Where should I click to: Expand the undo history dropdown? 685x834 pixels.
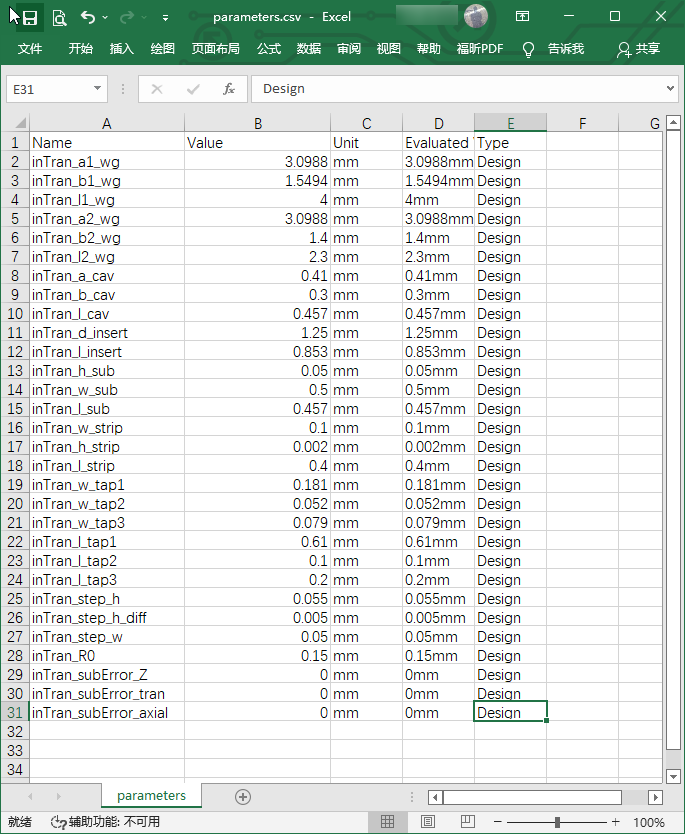click(x=105, y=18)
